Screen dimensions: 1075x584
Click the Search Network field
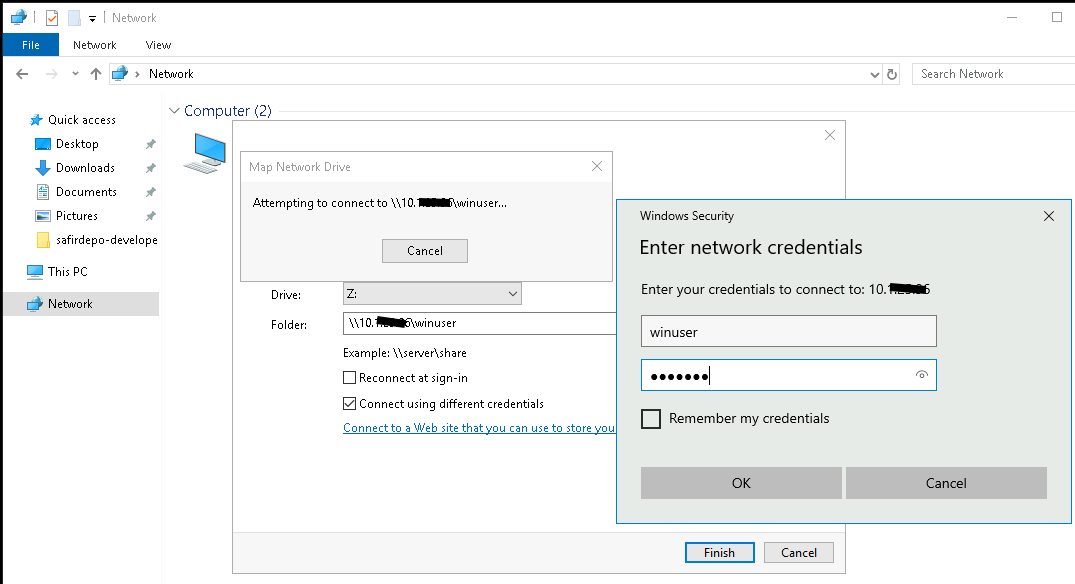pos(994,74)
